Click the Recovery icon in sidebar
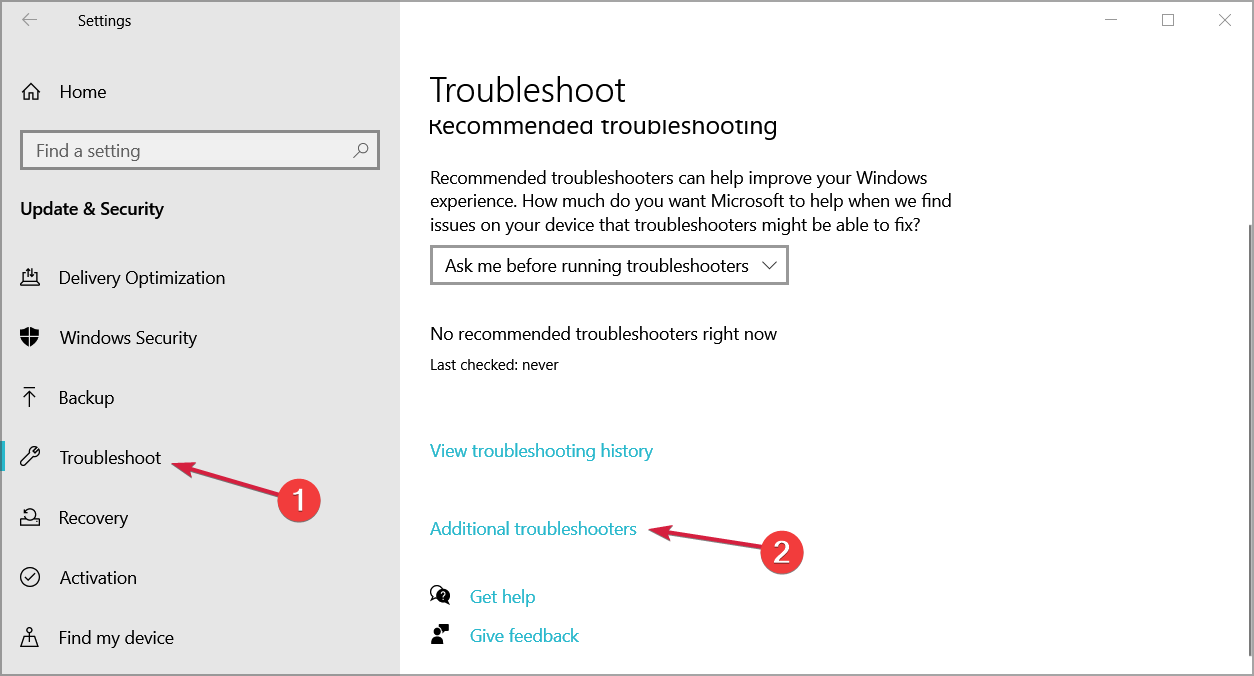 30,518
